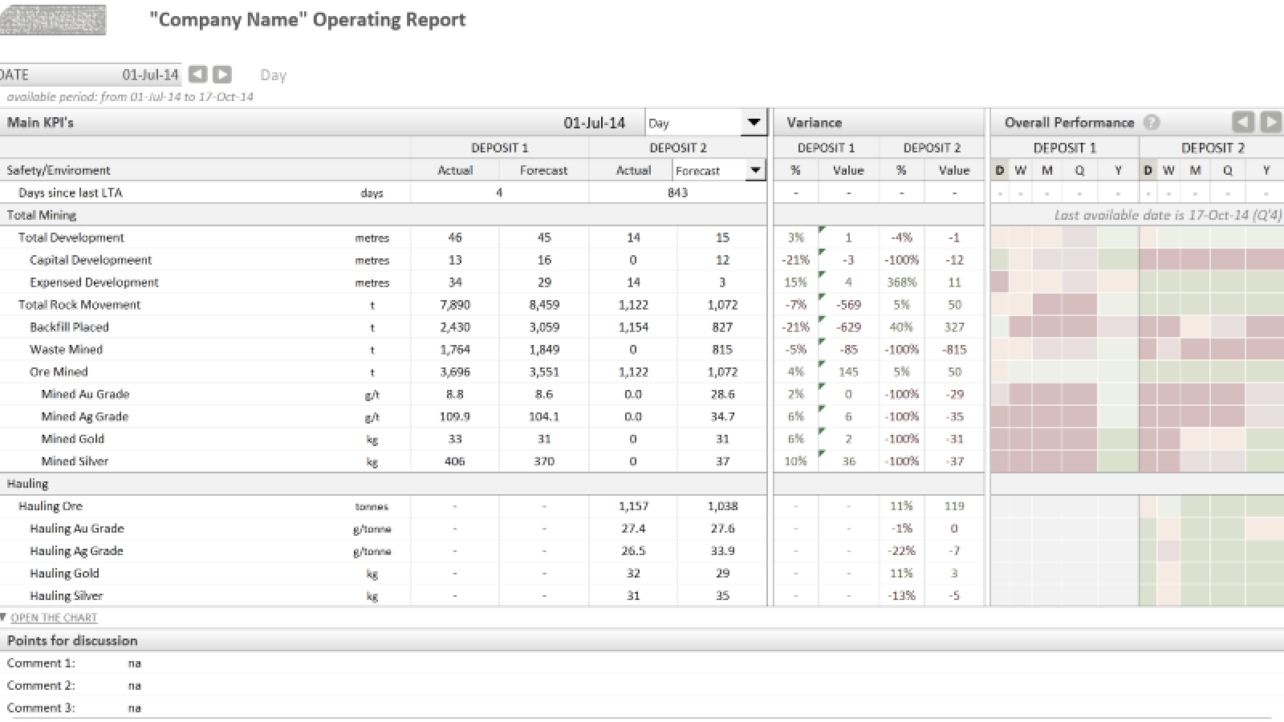
Task: Click the left arrow in the Overall Performance header
Action: (1243, 122)
